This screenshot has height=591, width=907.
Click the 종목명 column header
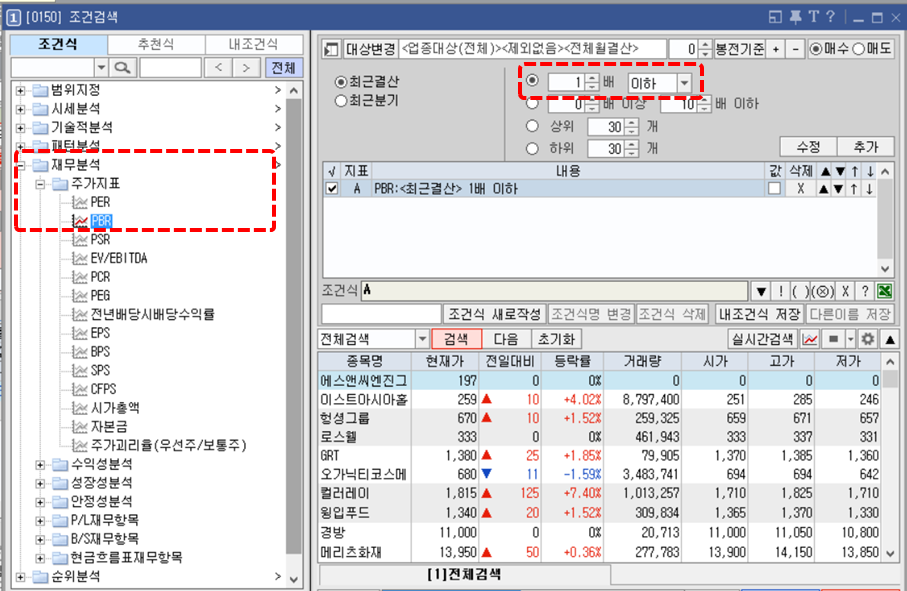click(x=364, y=361)
